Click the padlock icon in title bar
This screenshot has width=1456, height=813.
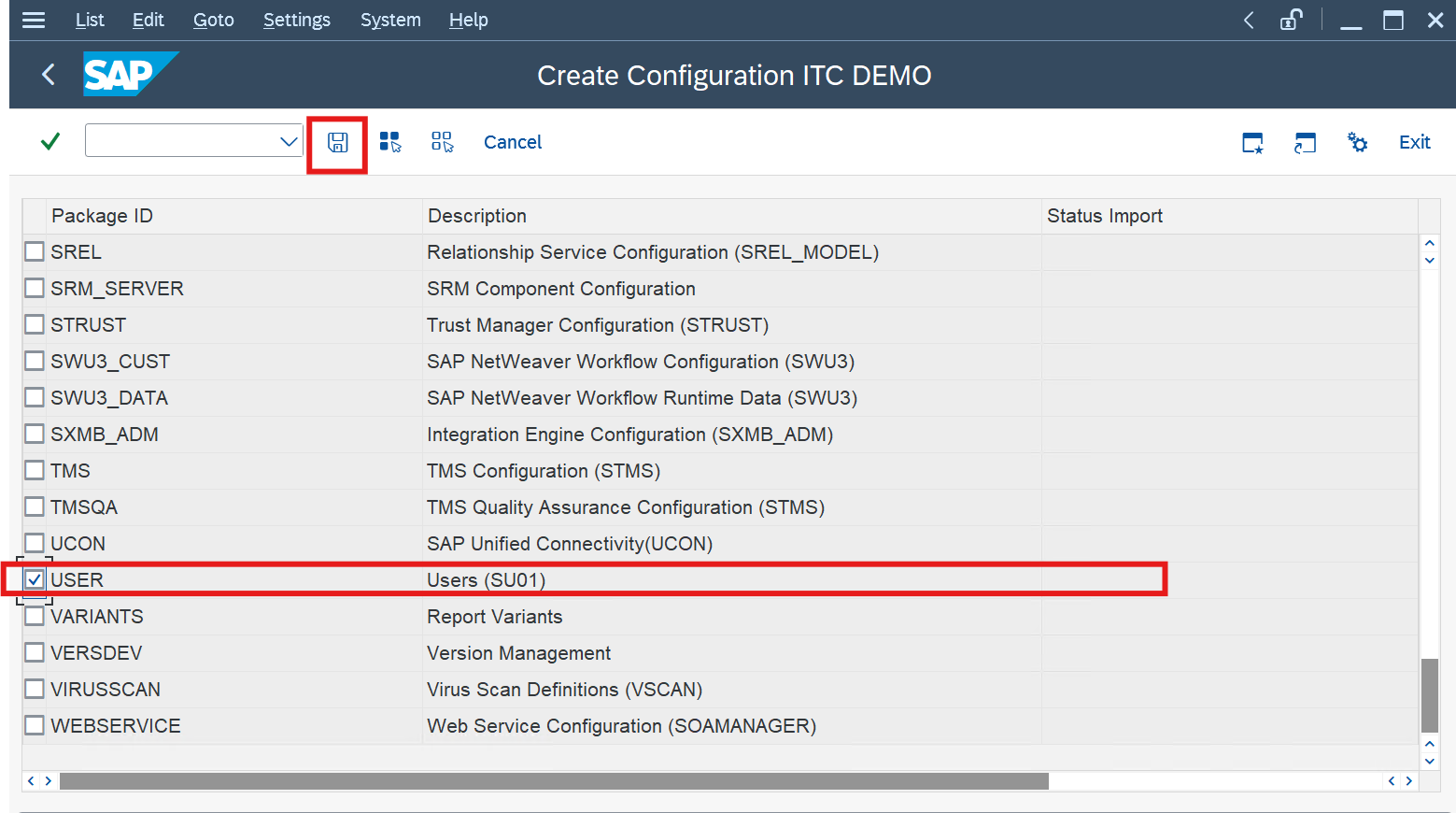coord(1291,20)
